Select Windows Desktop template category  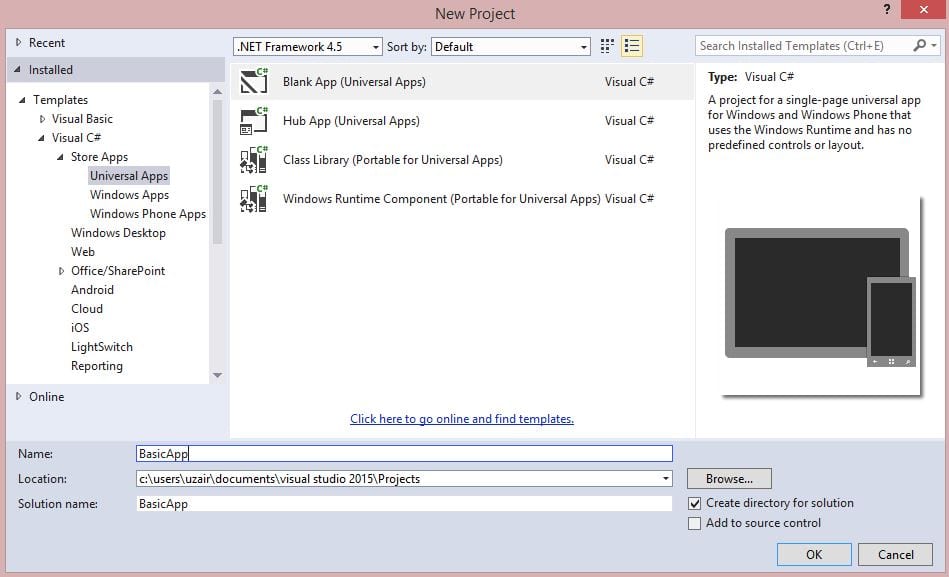point(118,233)
